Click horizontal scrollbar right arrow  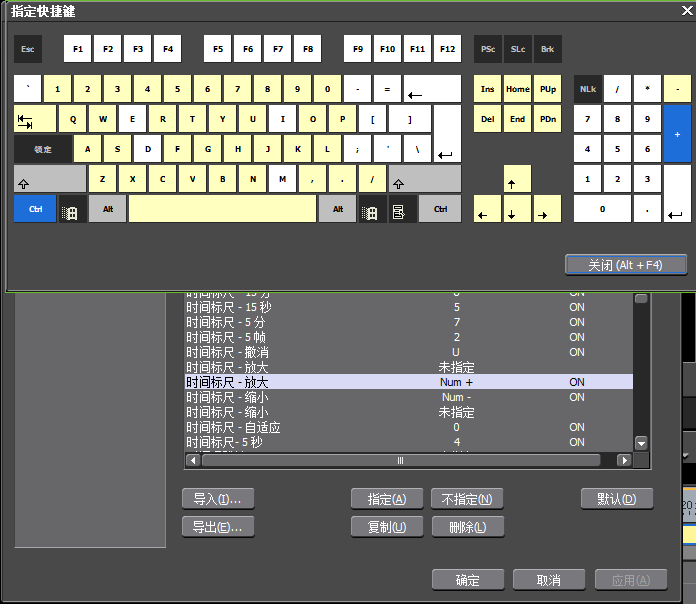point(624,461)
